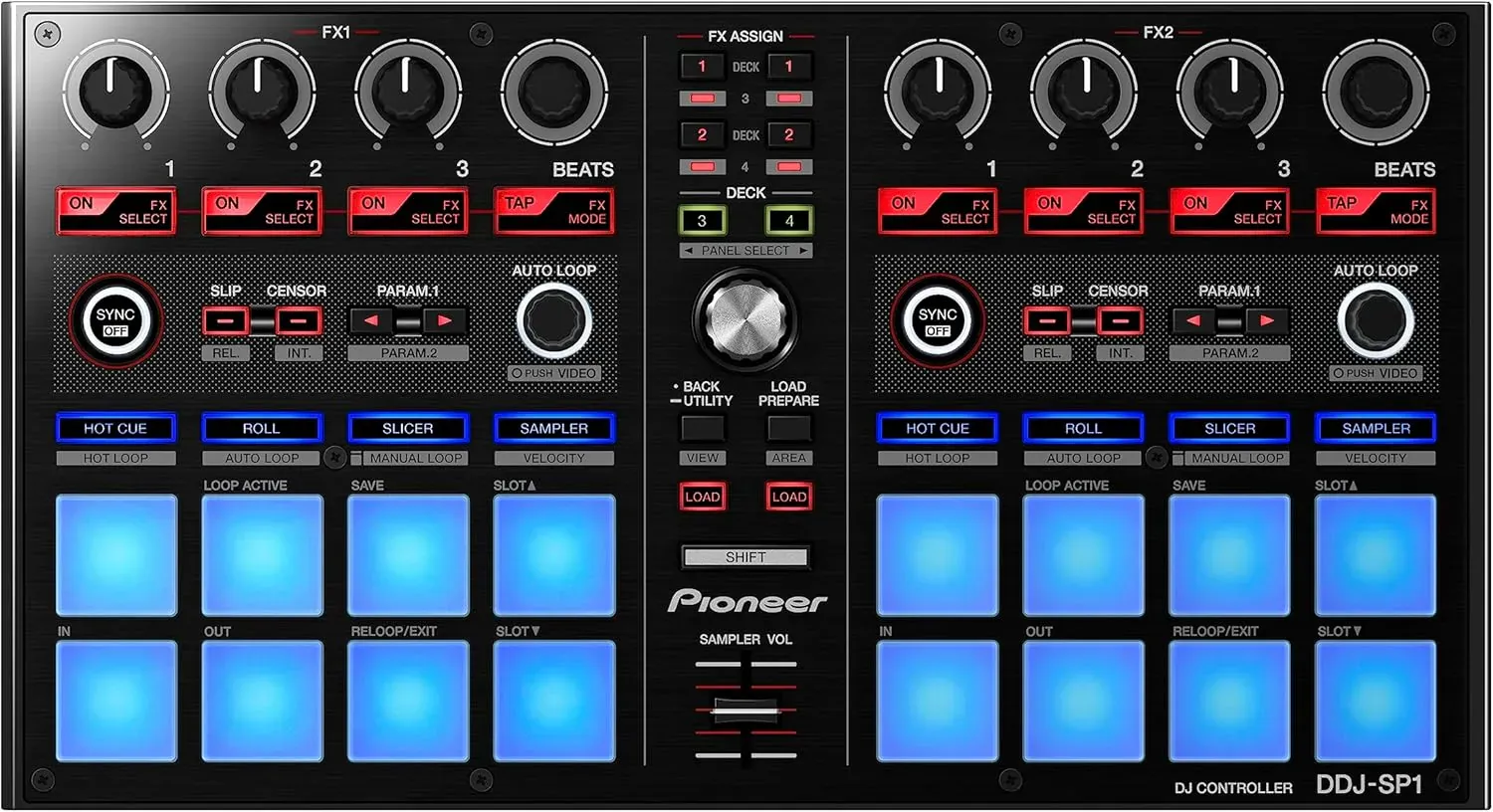Click the SAMPLER VOL fader handle
Viewport: 1493px width, 812px height.
pos(746,710)
